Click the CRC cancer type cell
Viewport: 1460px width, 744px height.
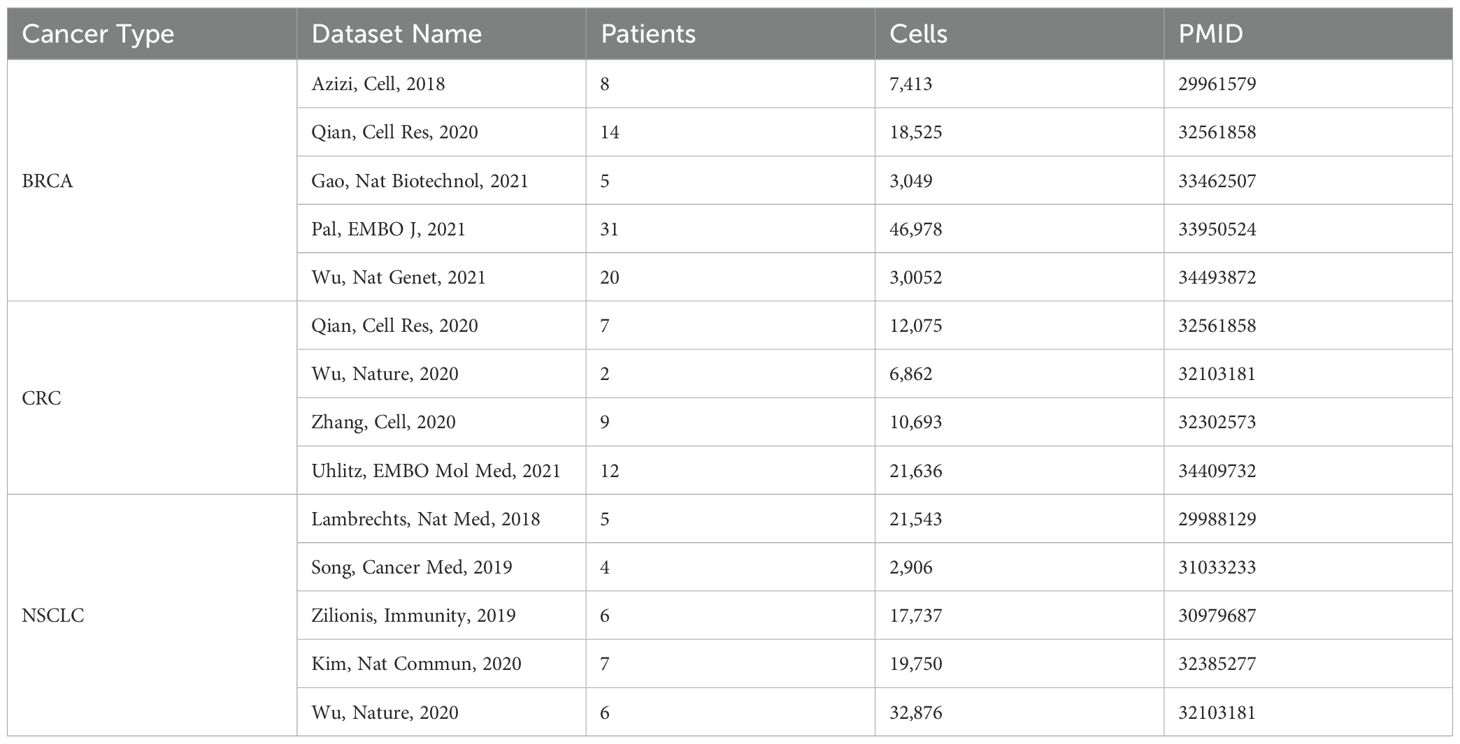coord(41,398)
